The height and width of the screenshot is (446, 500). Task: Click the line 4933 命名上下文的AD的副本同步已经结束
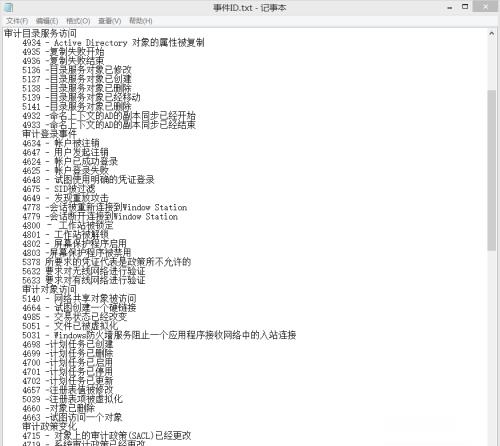tap(109, 125)
